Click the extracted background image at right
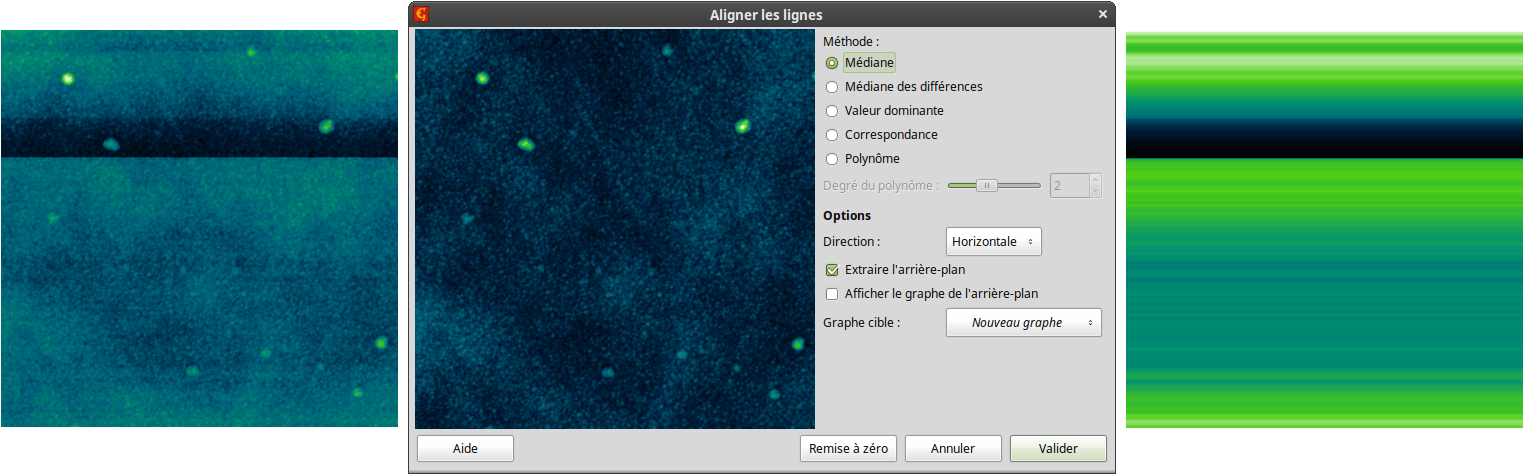1524x475 pixels. [x=1324, y=229]
